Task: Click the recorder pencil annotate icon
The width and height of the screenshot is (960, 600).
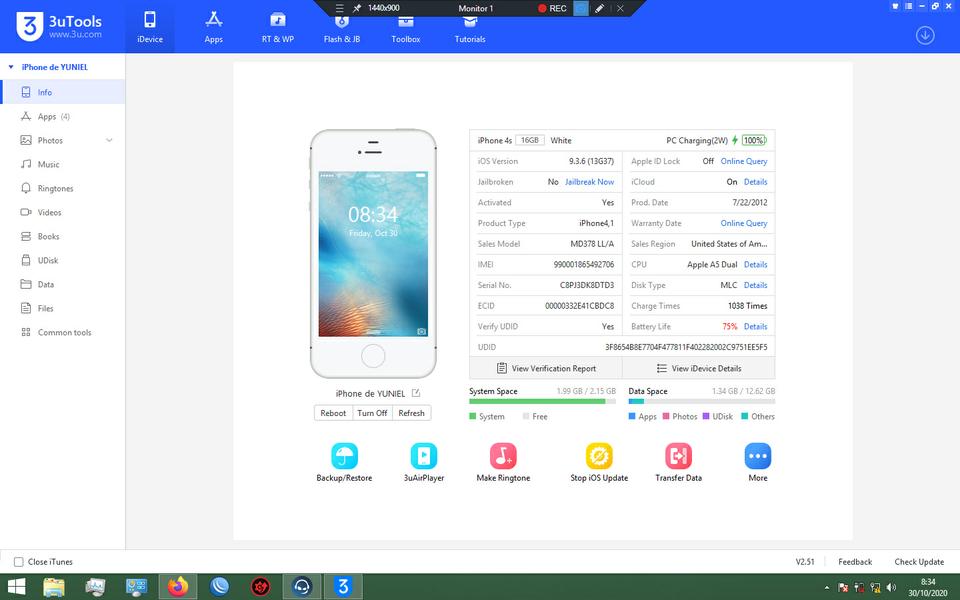Action: click(x=599, y=9)
